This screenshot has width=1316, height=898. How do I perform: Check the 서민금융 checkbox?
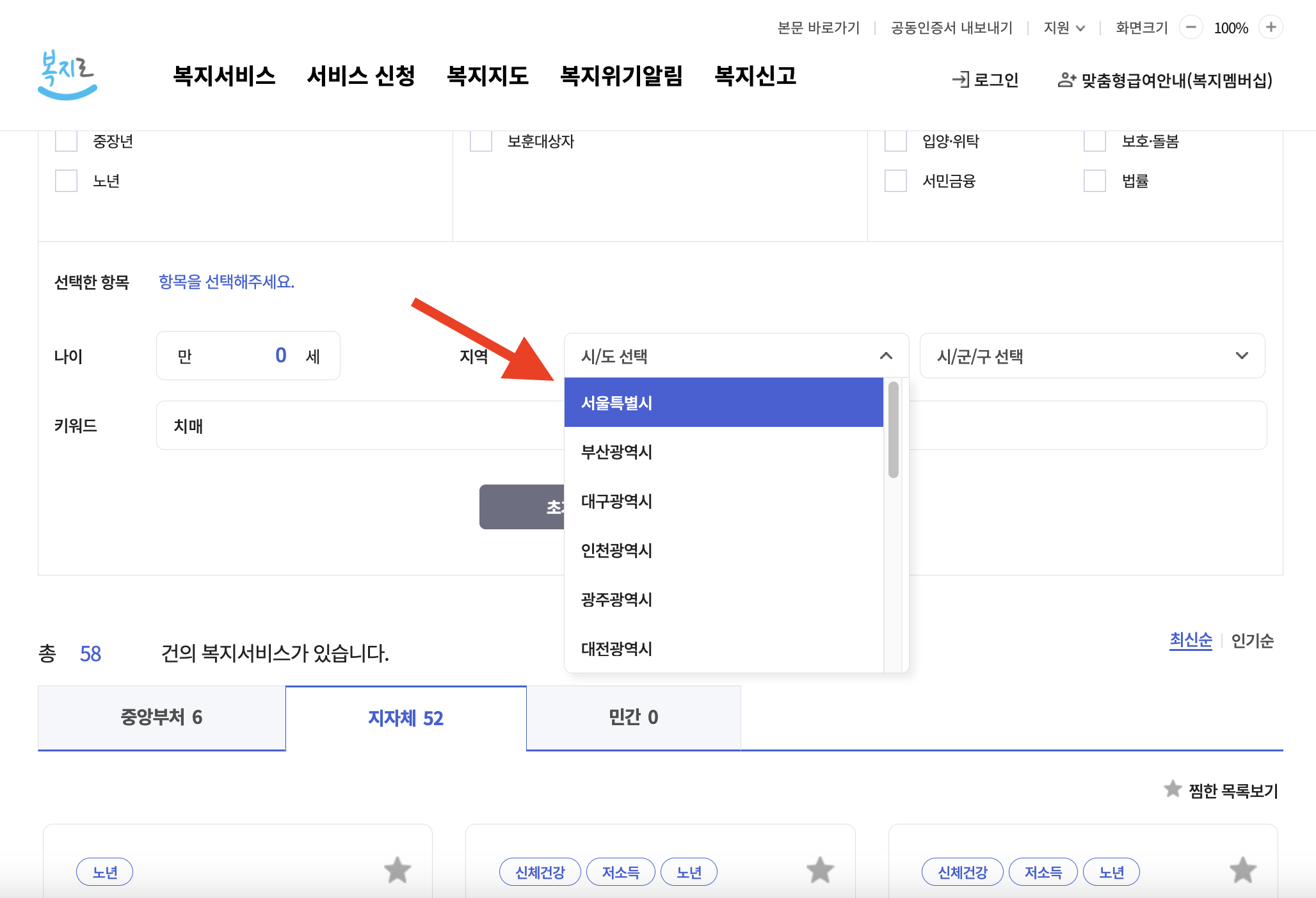(895, 181)
